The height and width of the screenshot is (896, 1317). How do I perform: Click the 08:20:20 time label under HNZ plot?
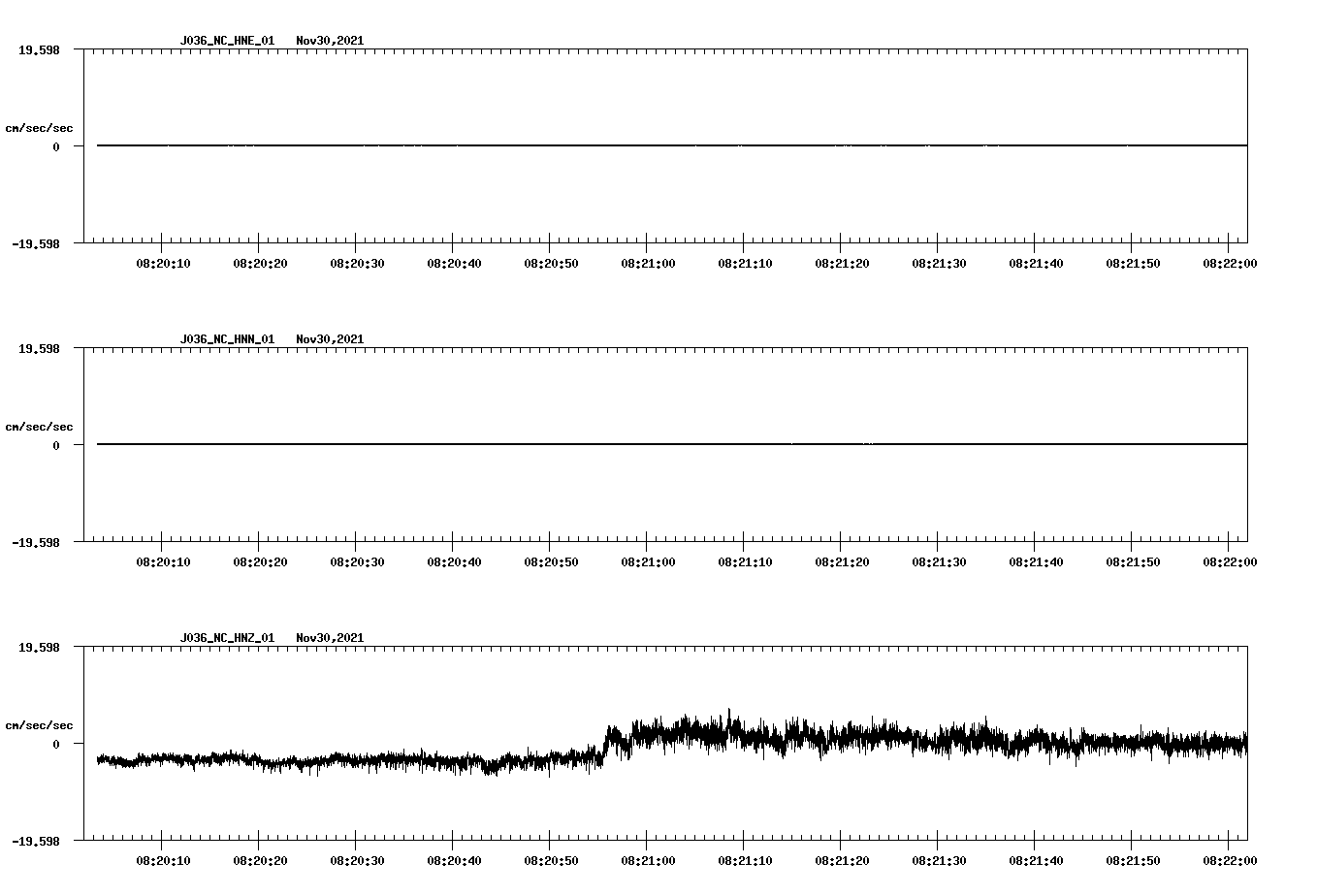coord(260,861)
